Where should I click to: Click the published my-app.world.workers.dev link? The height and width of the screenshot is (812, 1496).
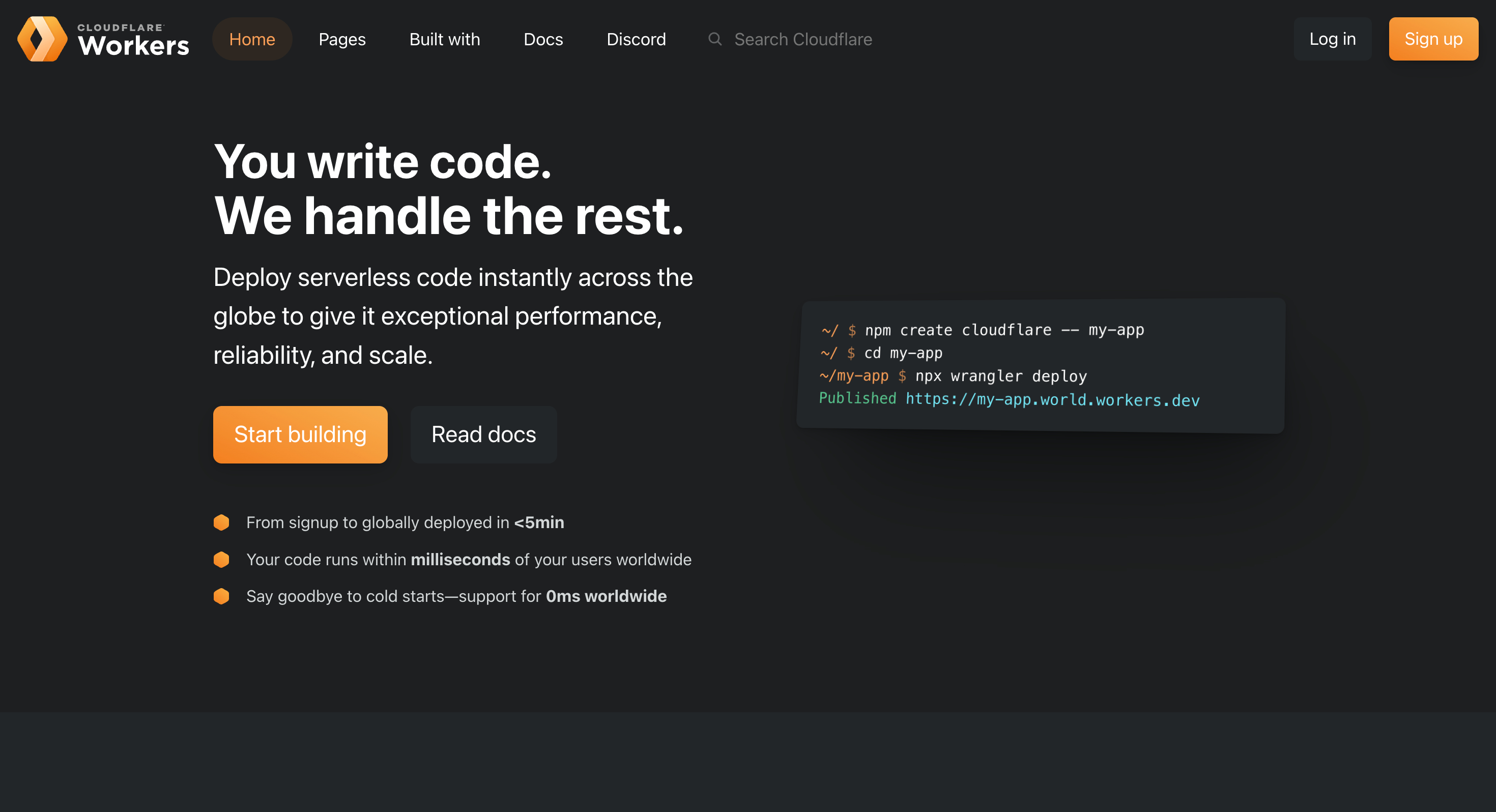(1052, 399)
